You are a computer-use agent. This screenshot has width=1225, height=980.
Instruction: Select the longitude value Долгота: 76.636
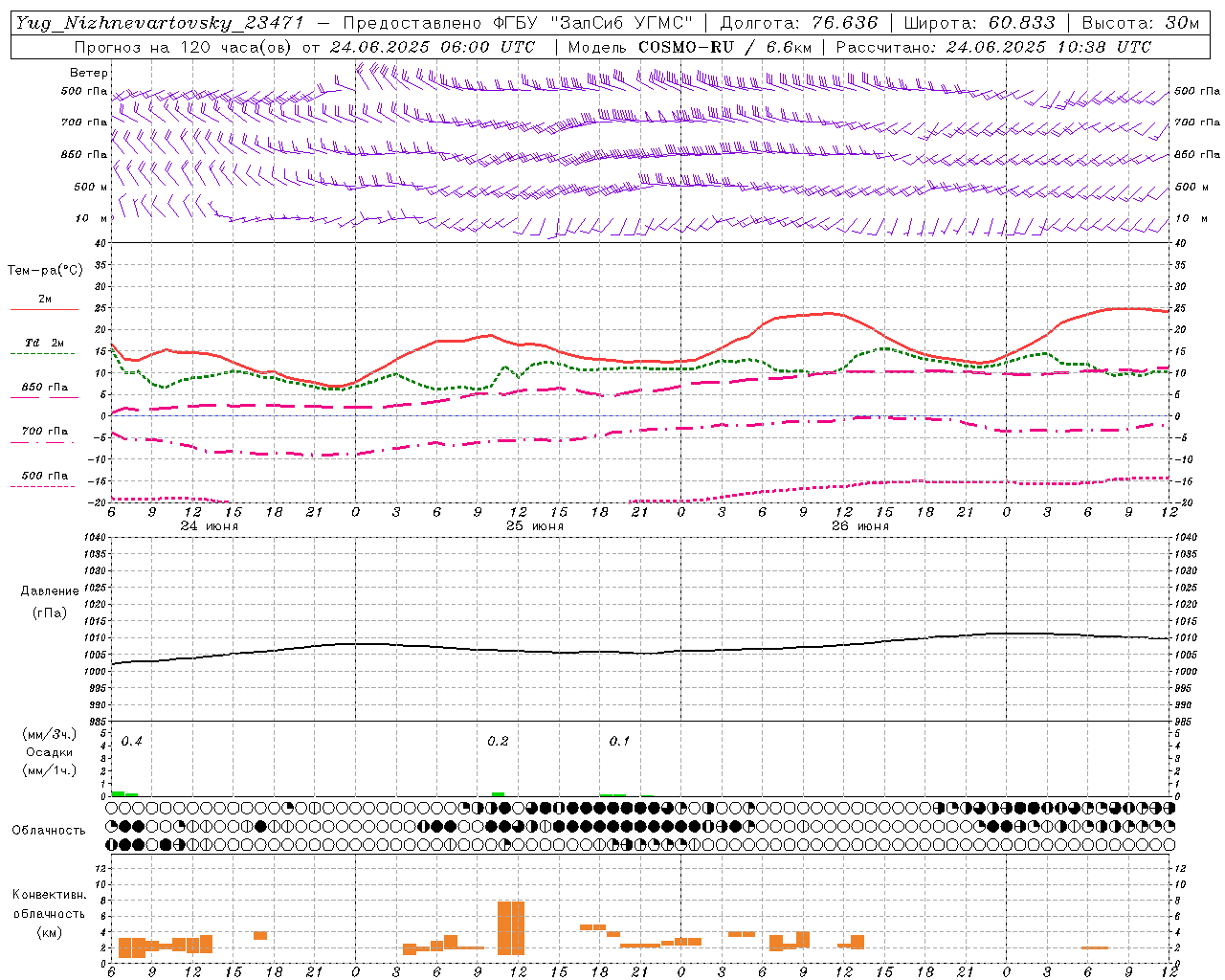click(x=798, y=23)
